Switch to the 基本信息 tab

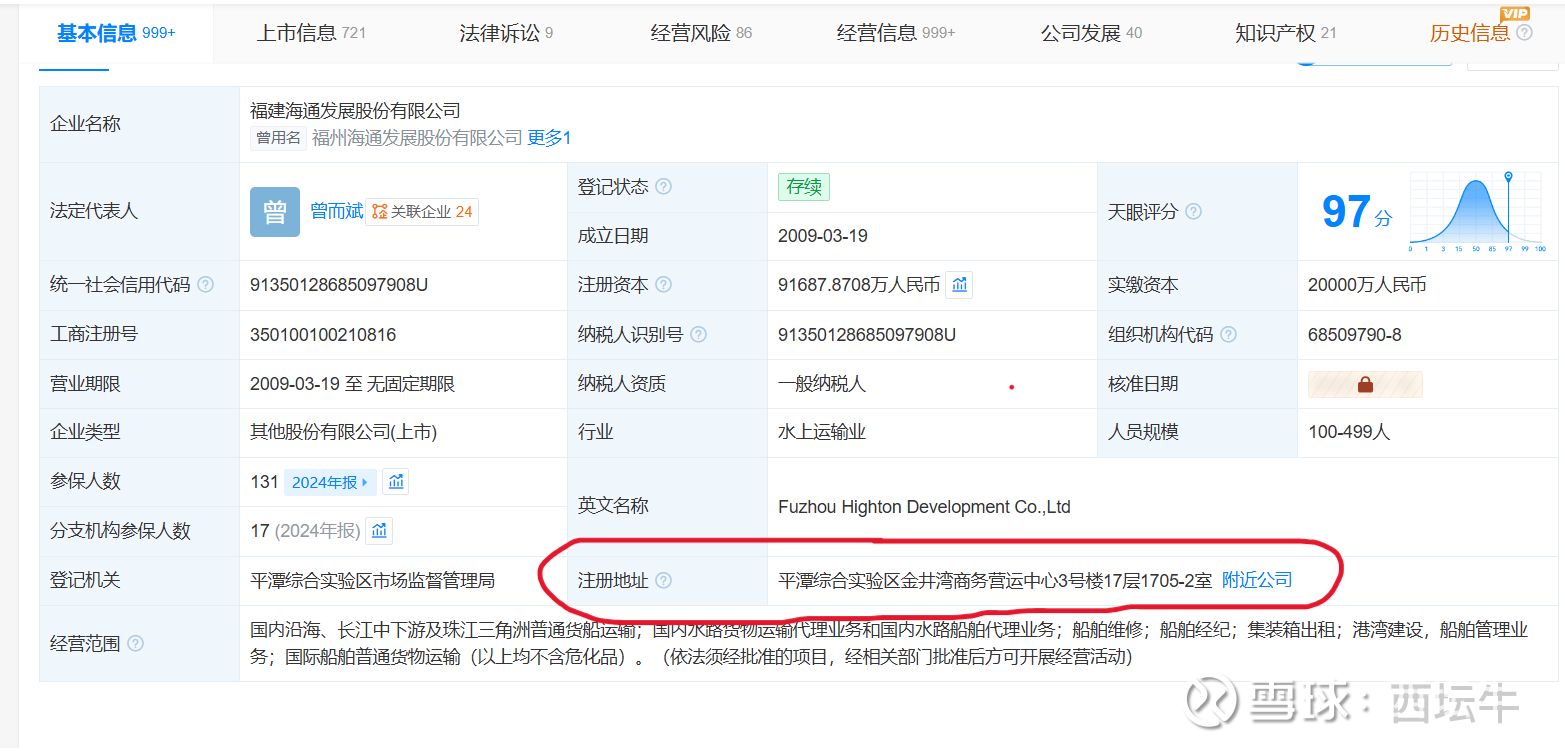pyautogui.click(x=116, y=33)
